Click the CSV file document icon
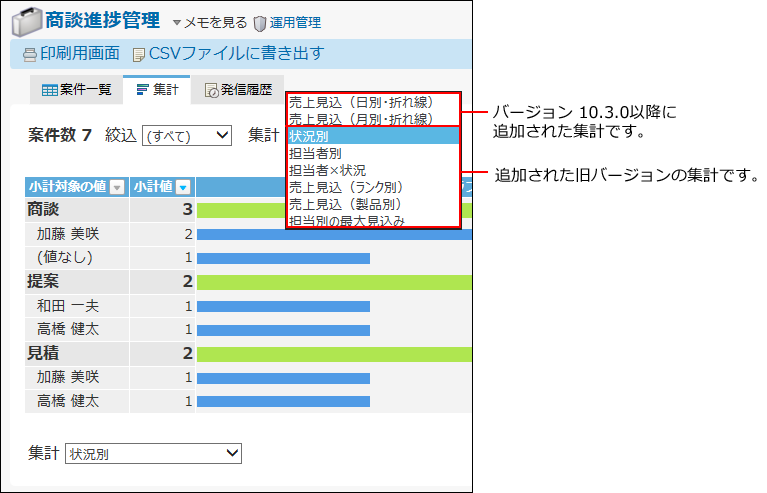The width and height of the screenshot is (767, 493). pyautogui.click(x=139, y=55)
